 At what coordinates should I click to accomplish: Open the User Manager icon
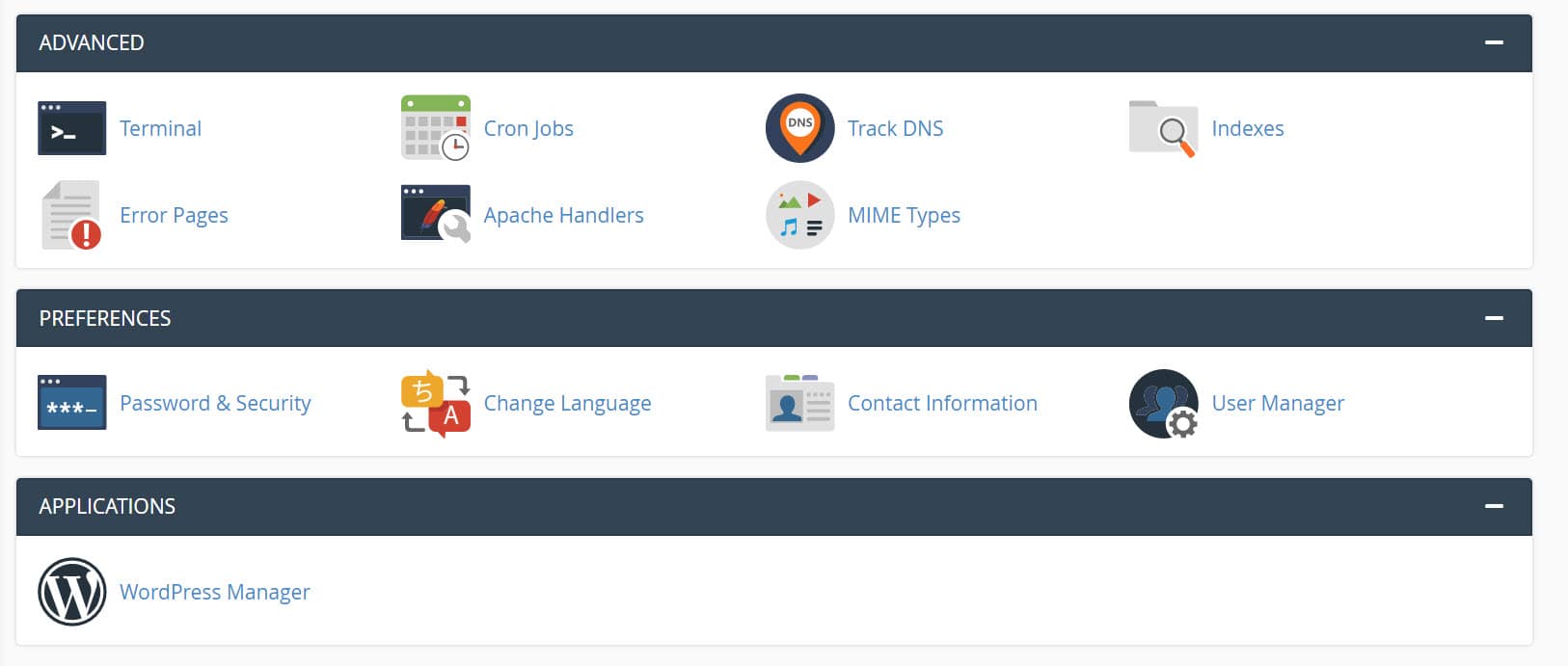(1163, 403)
